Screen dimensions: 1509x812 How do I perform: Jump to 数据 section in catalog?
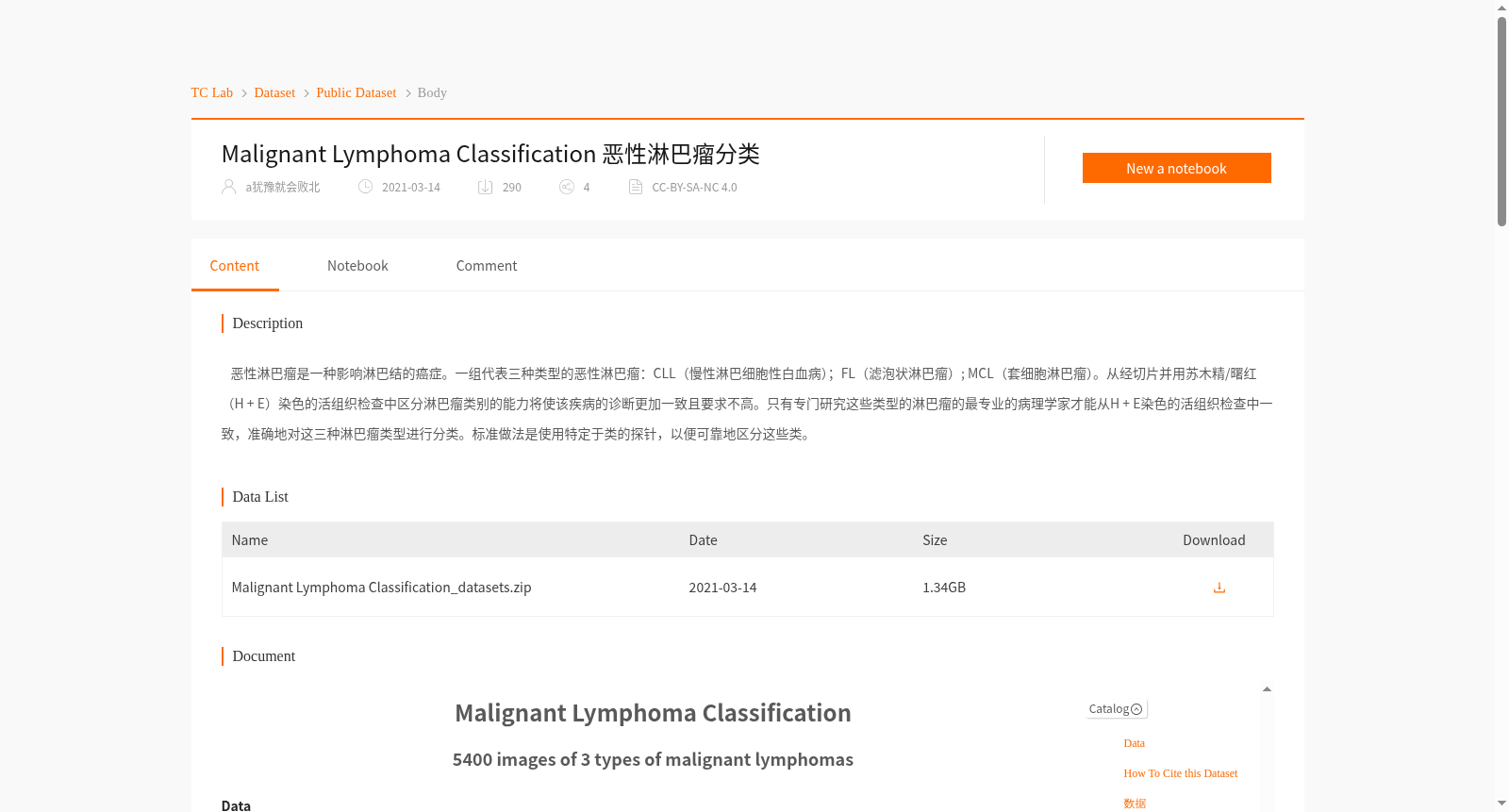1135,804
